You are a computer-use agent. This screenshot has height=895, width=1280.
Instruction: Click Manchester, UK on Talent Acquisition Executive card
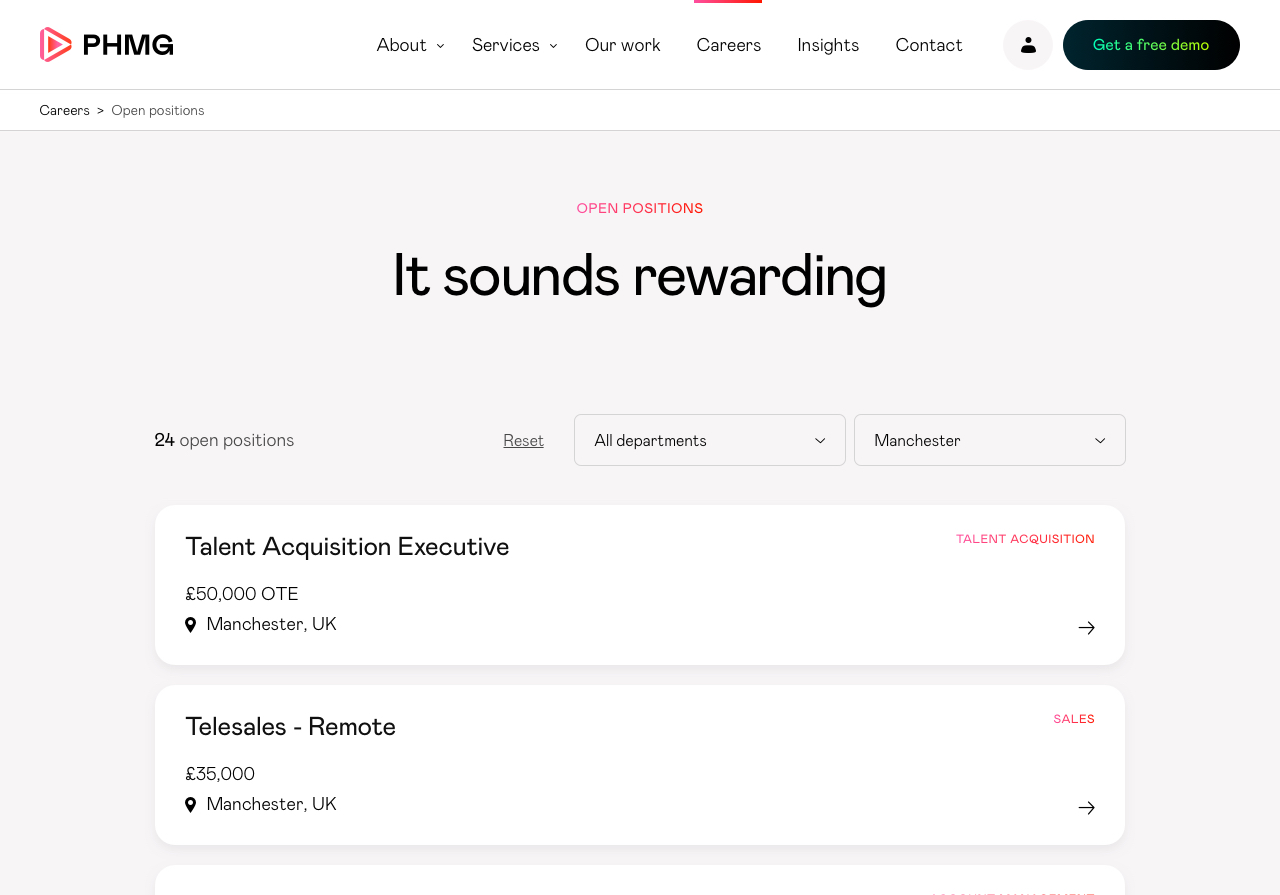[272, 624]
